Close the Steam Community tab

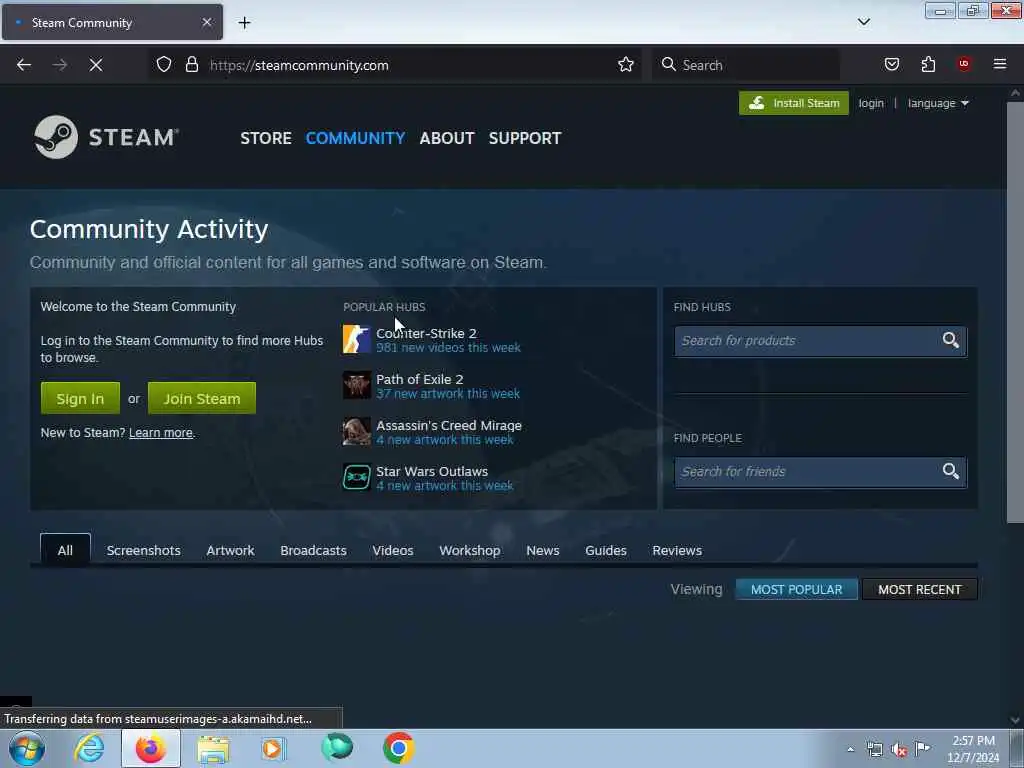pos(206,22)
